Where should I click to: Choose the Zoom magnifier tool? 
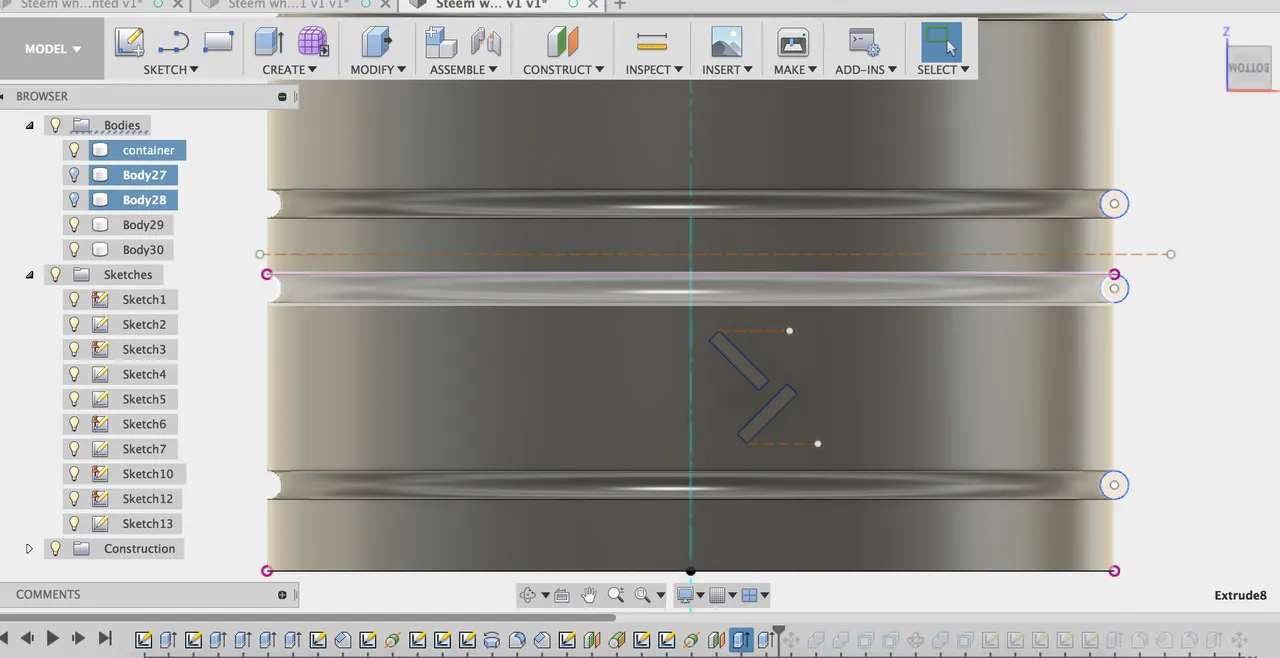pos(616,595)
